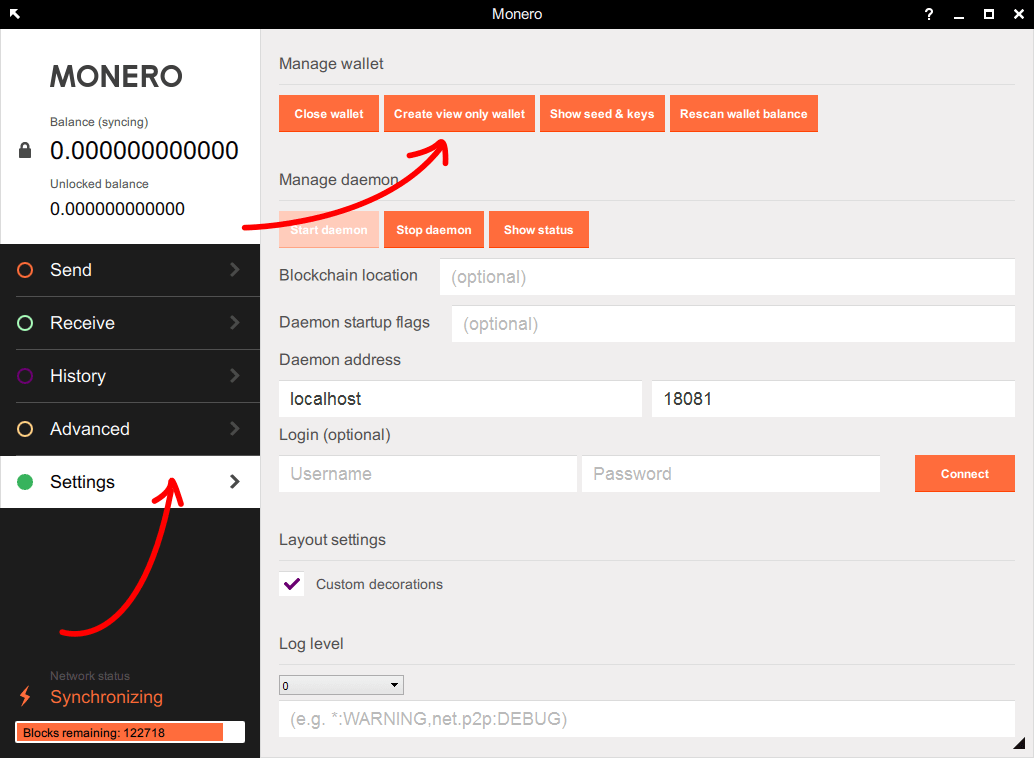Click the yellow circle icon next to Advanced

pyautogui.click(x=26, y=429)
